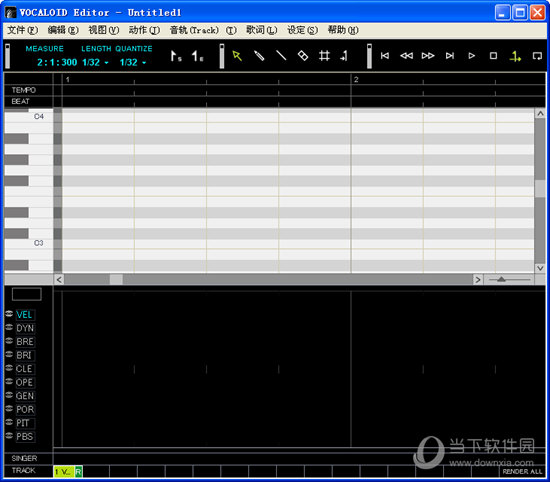The image size is (550, 482).
Task: Open the 动作(J) menu
Action: pyautogui.click(x=144, y=30)
